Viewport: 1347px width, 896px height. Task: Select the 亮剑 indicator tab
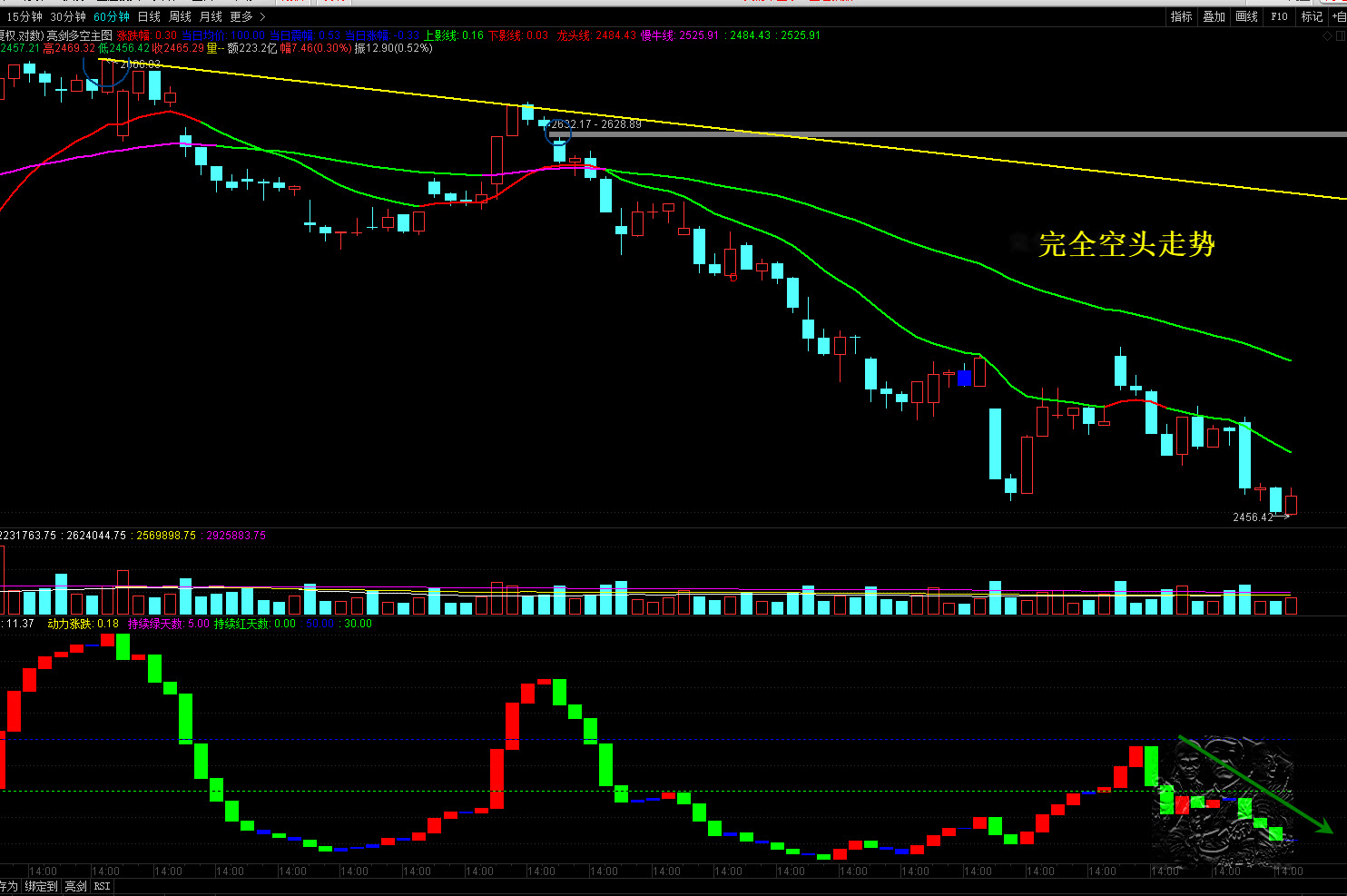(75, 886)
